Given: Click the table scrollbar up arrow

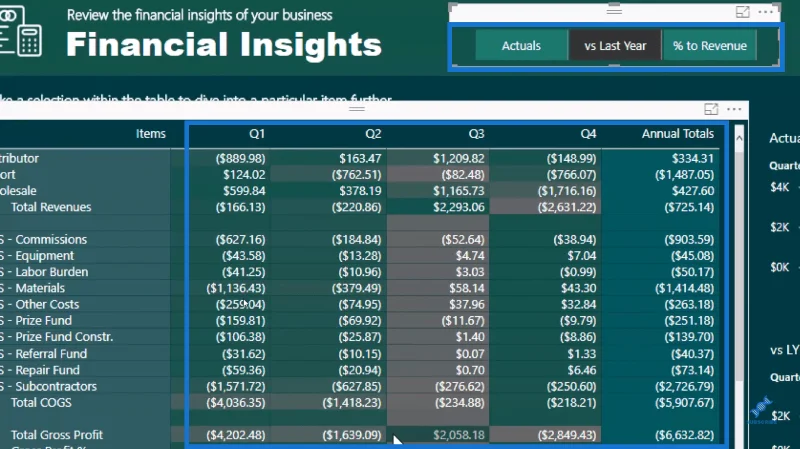Looking at the screenshot, I should 739,138.
